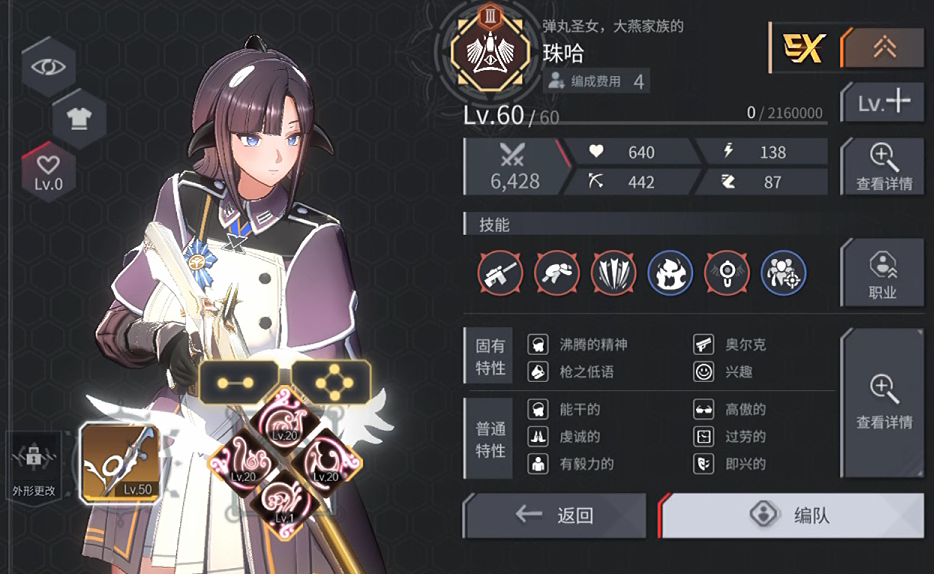Click the 编队 team formation button
This screenshot has height=574, width=934.
pyautogui.click(x=792, y=515)
